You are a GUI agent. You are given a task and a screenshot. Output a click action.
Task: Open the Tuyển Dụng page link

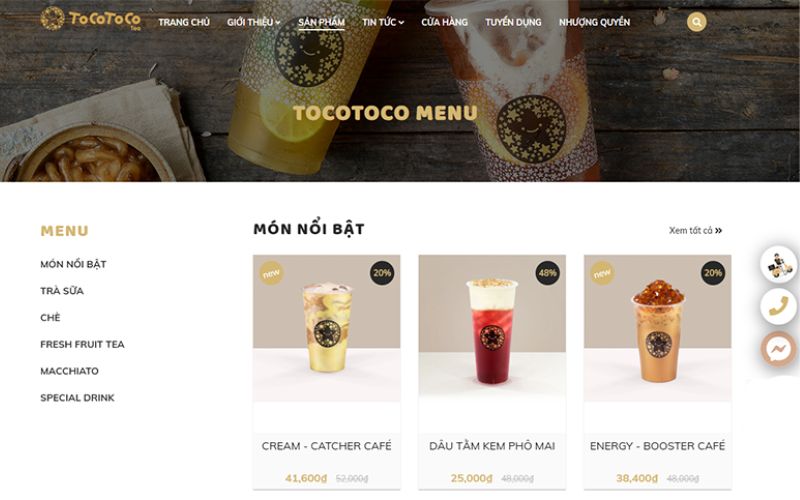point(513,22)
